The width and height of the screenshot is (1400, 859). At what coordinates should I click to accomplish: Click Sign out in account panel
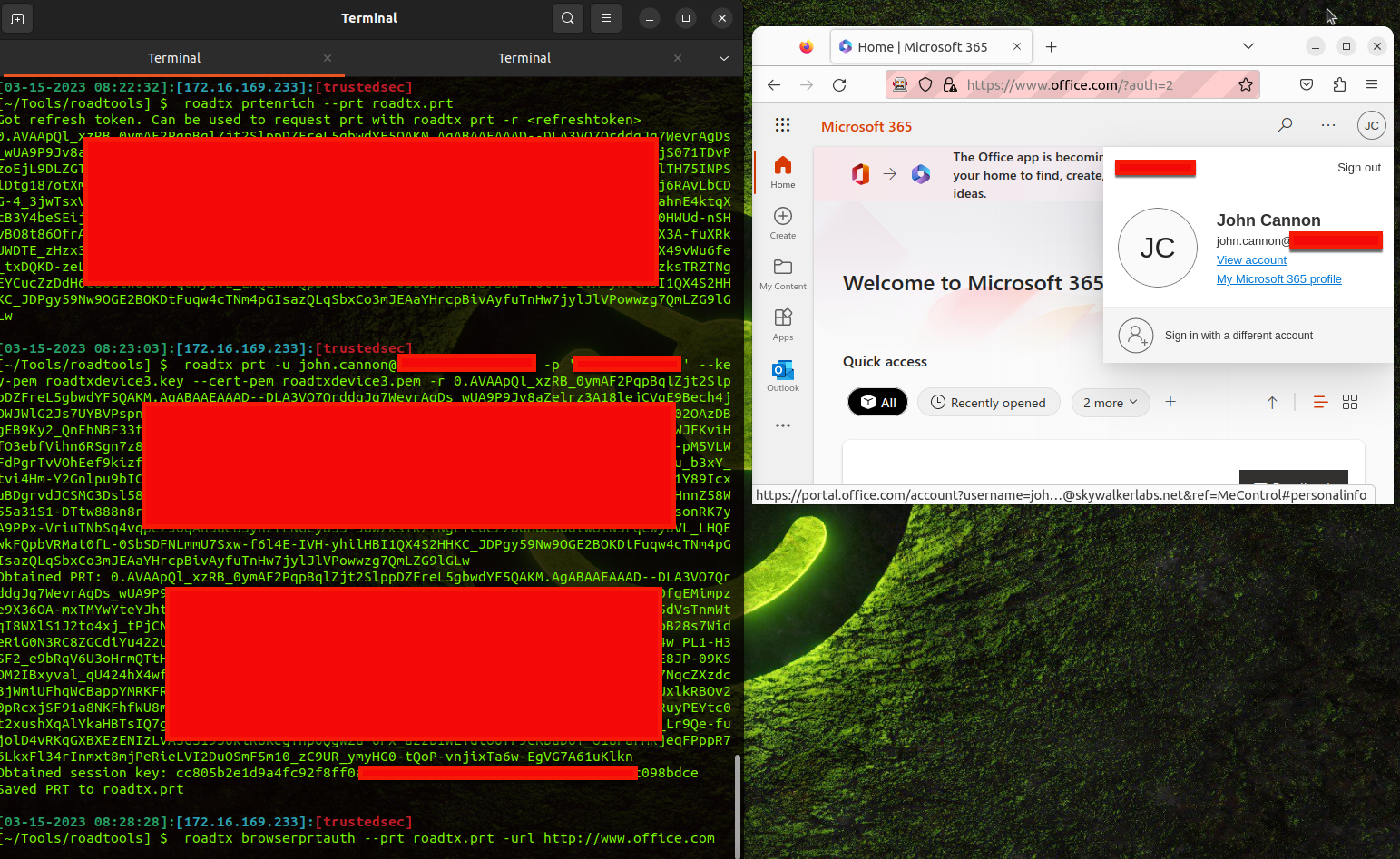[1359, 168]
